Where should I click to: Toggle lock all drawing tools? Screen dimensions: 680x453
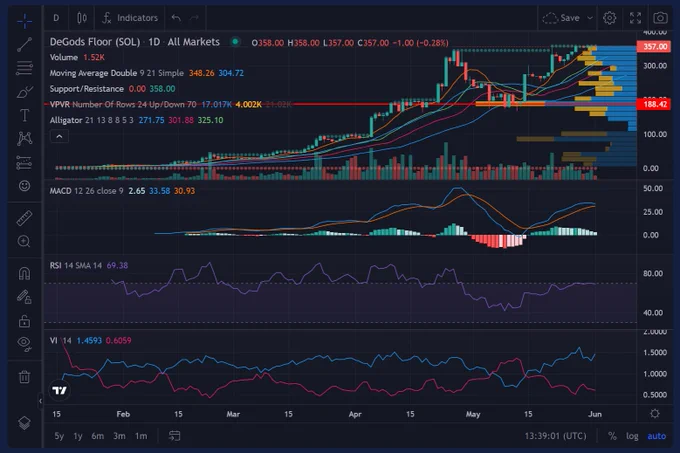point(25,321)
